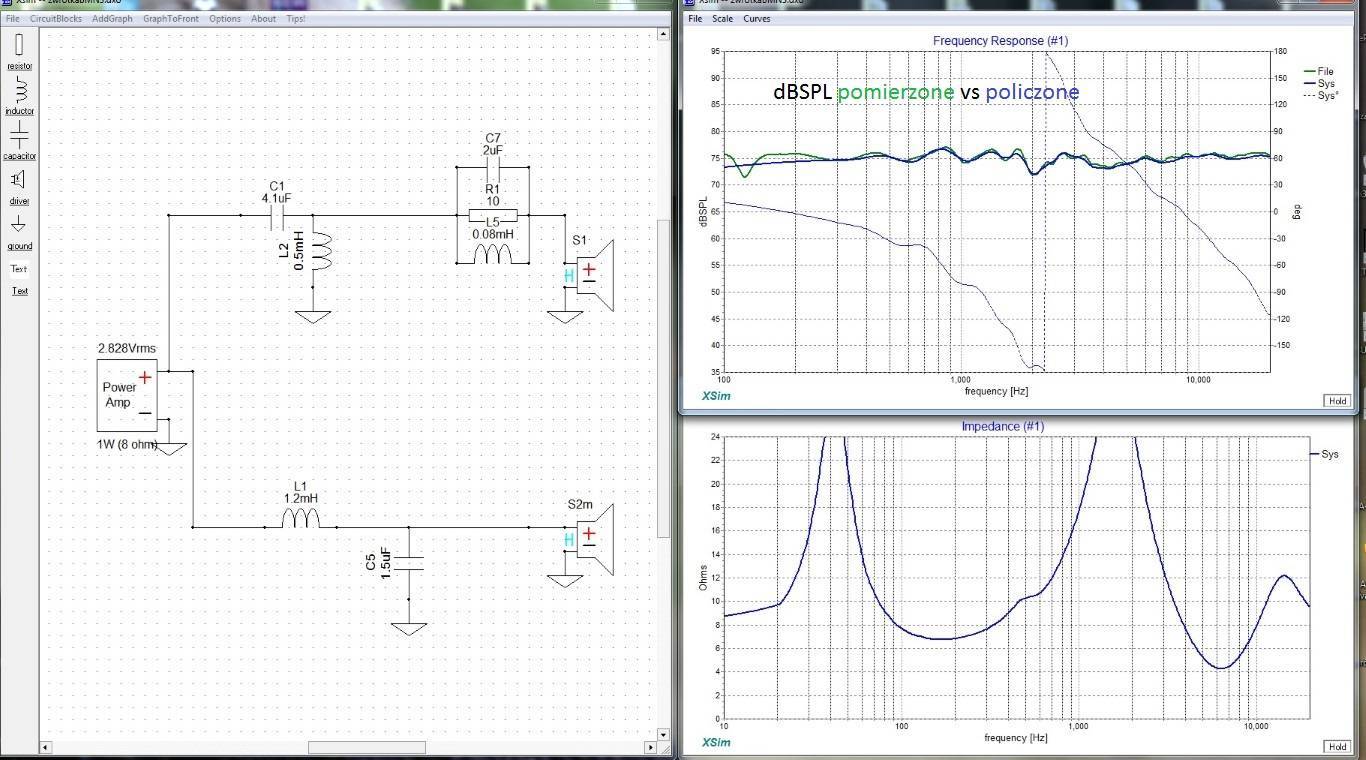Open the About menu
Viewport: 1366px width, 760px height.
click(264, 19)
